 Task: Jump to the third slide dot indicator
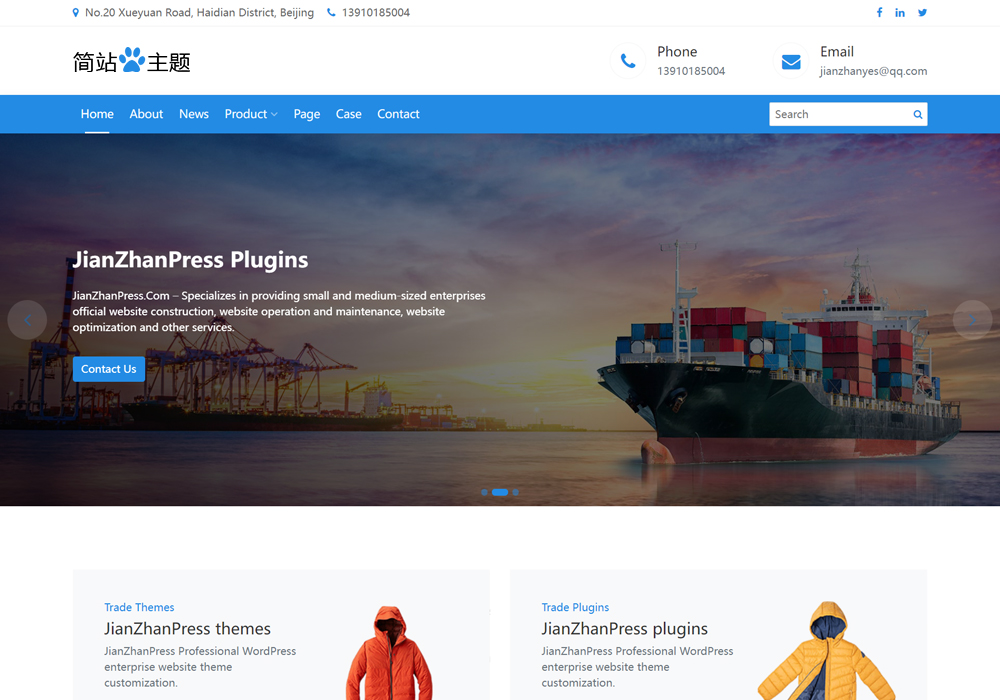516,492
